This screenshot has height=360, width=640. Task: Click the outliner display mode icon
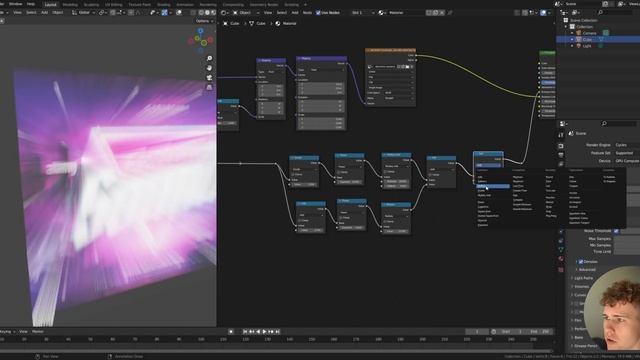pos(564,13)
